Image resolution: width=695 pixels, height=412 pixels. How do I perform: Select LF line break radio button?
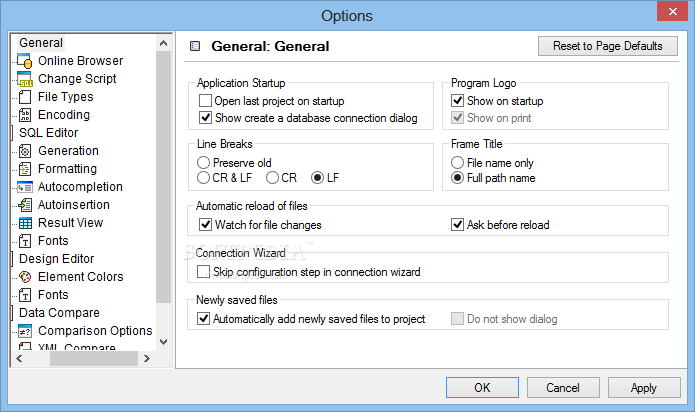(317, 178)
